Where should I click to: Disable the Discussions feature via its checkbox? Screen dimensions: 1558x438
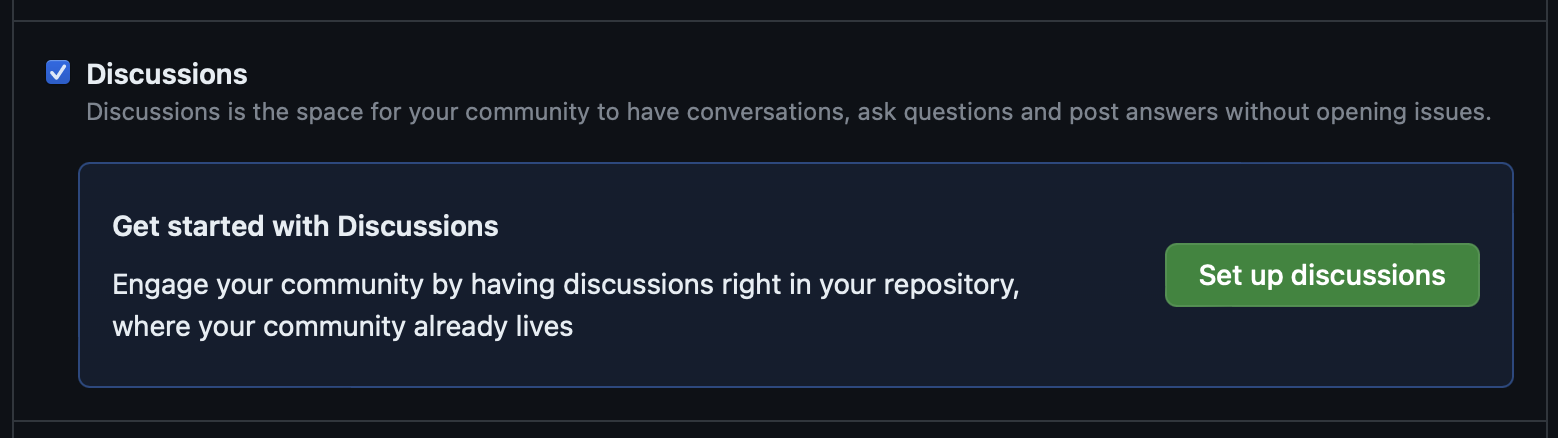(x=58, y=73)
